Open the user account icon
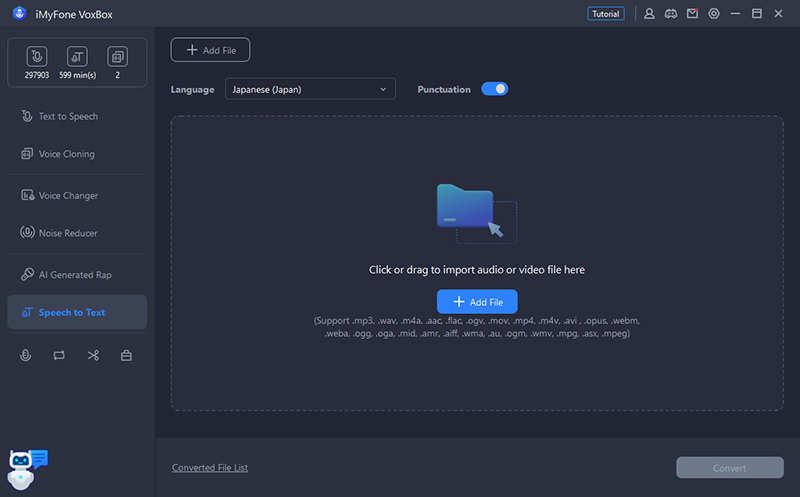Screen dimensions: 800x497 pos(649,14)
